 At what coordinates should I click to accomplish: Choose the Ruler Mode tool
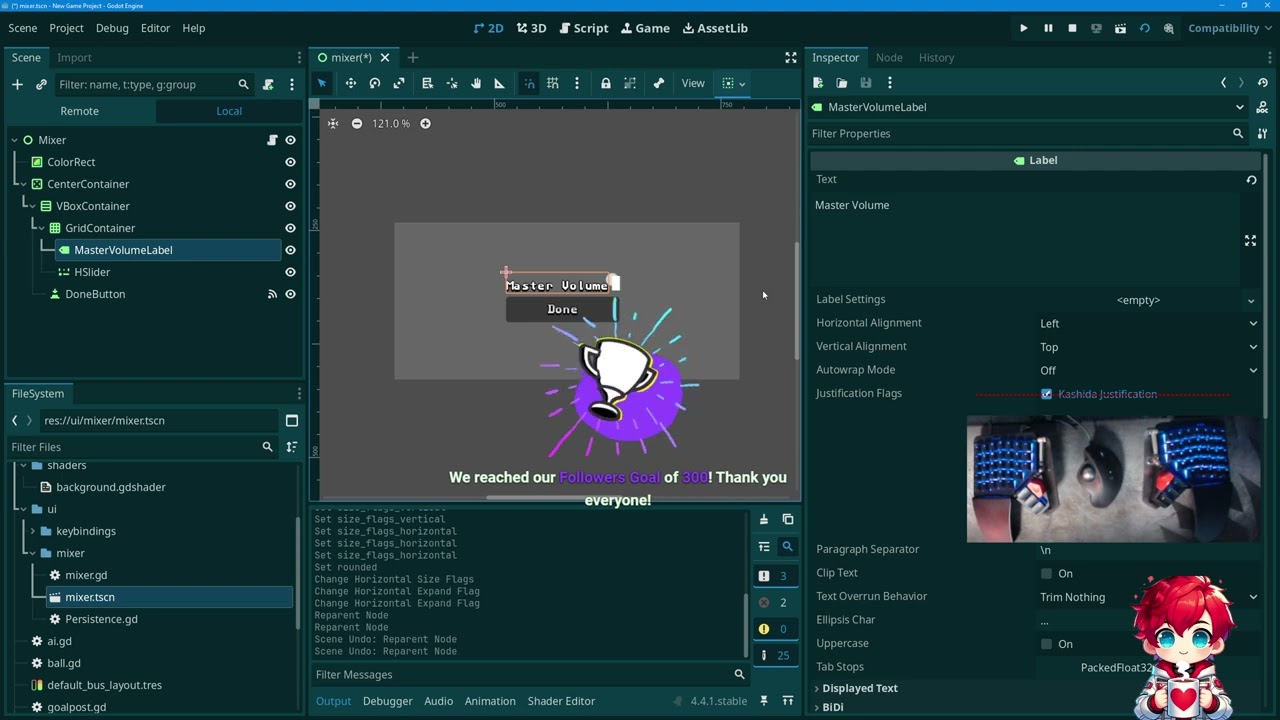point(500,83)
